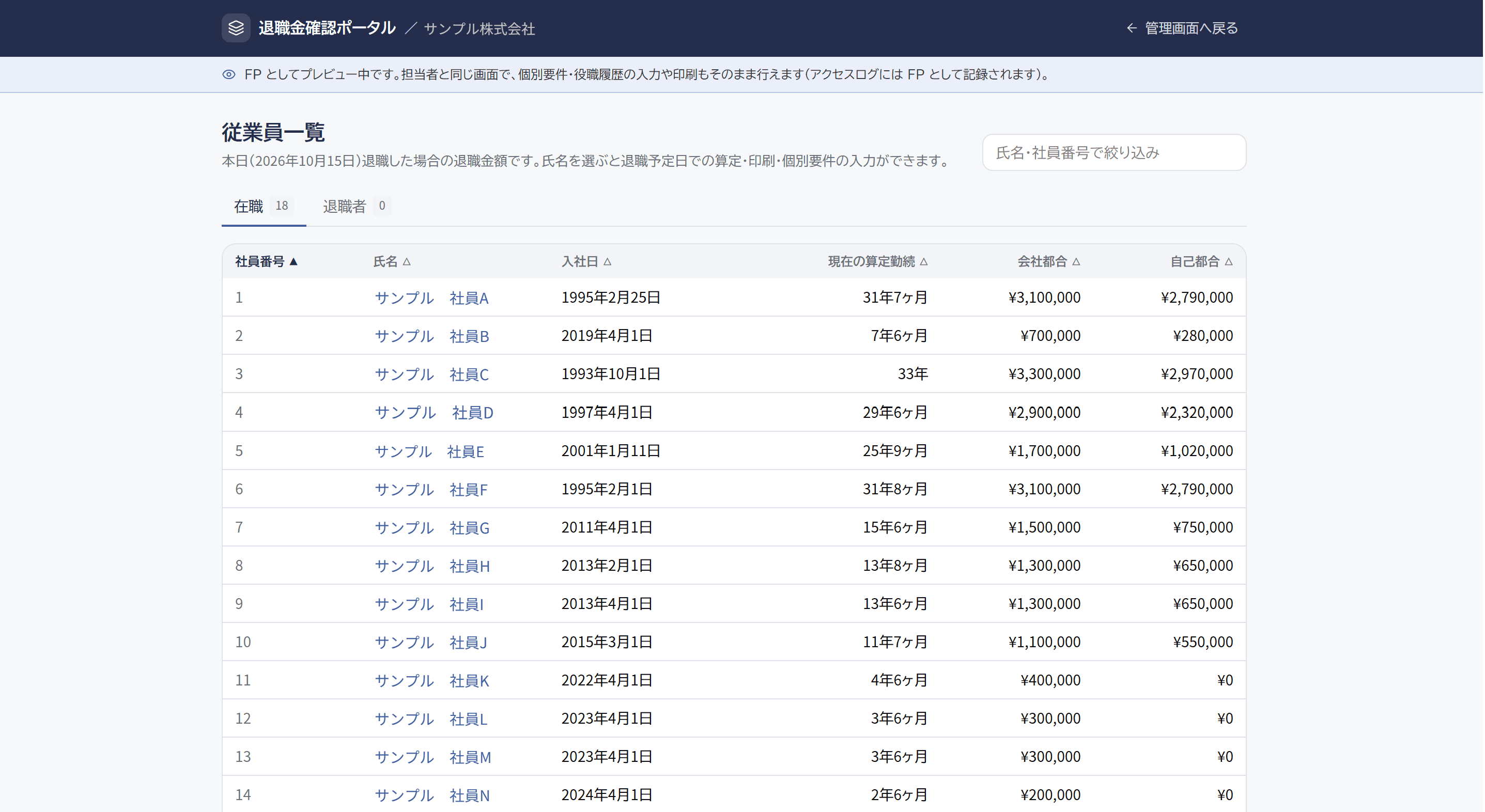Open employee サンプル 社員M
The width and height of the screenshot is (1485, 812).
tap(433, 757)
